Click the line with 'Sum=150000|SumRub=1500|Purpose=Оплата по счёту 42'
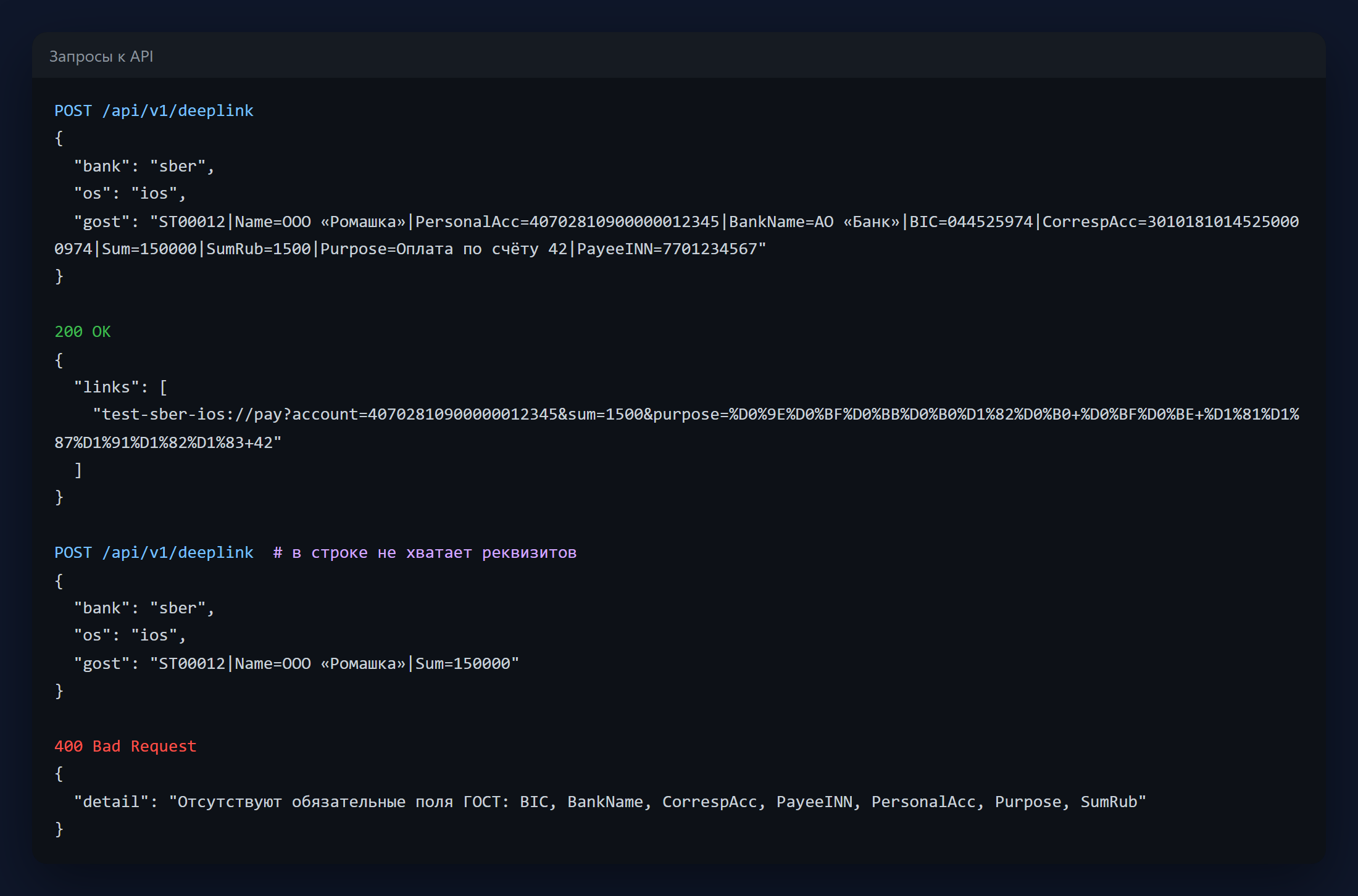Viewport: 1358px width, 896px height. click(x=410, y=249)
